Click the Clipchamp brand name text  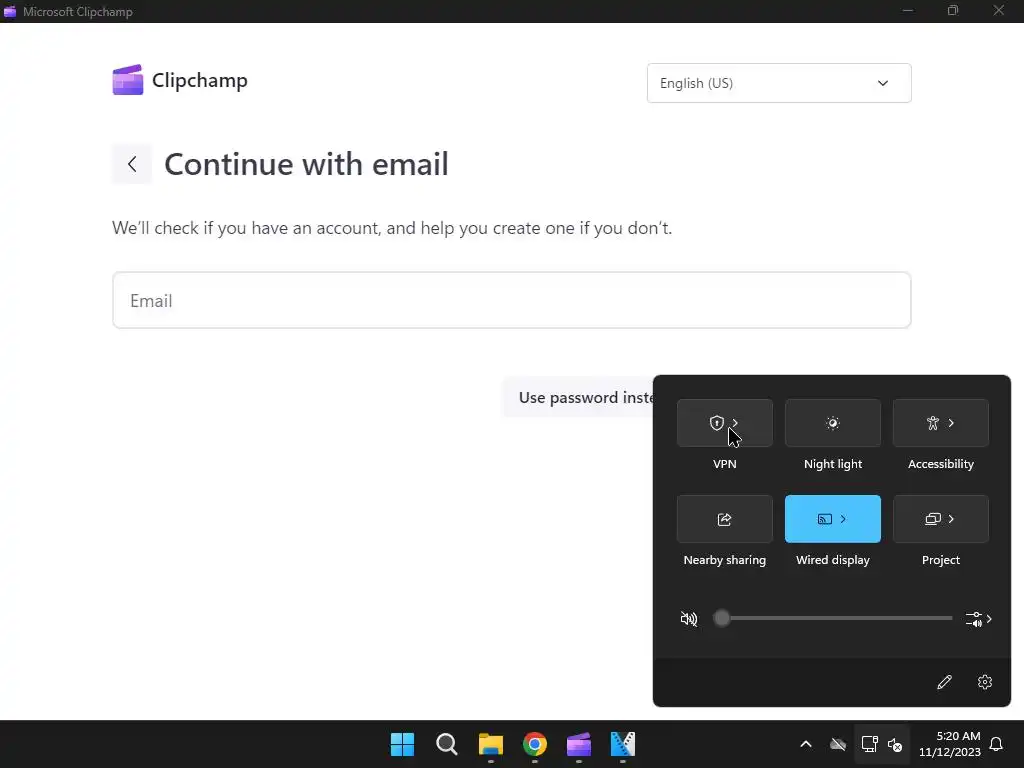tap(200, 80)
